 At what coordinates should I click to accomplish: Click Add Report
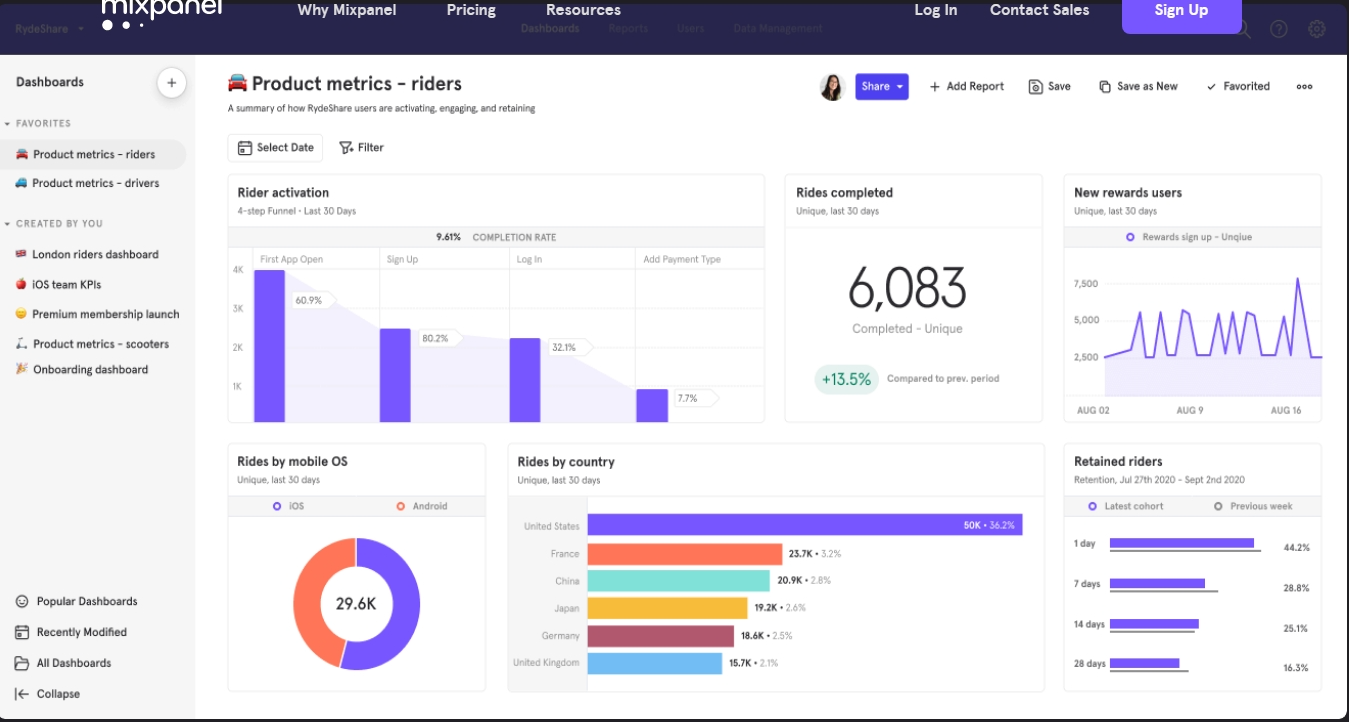[967, 87]
